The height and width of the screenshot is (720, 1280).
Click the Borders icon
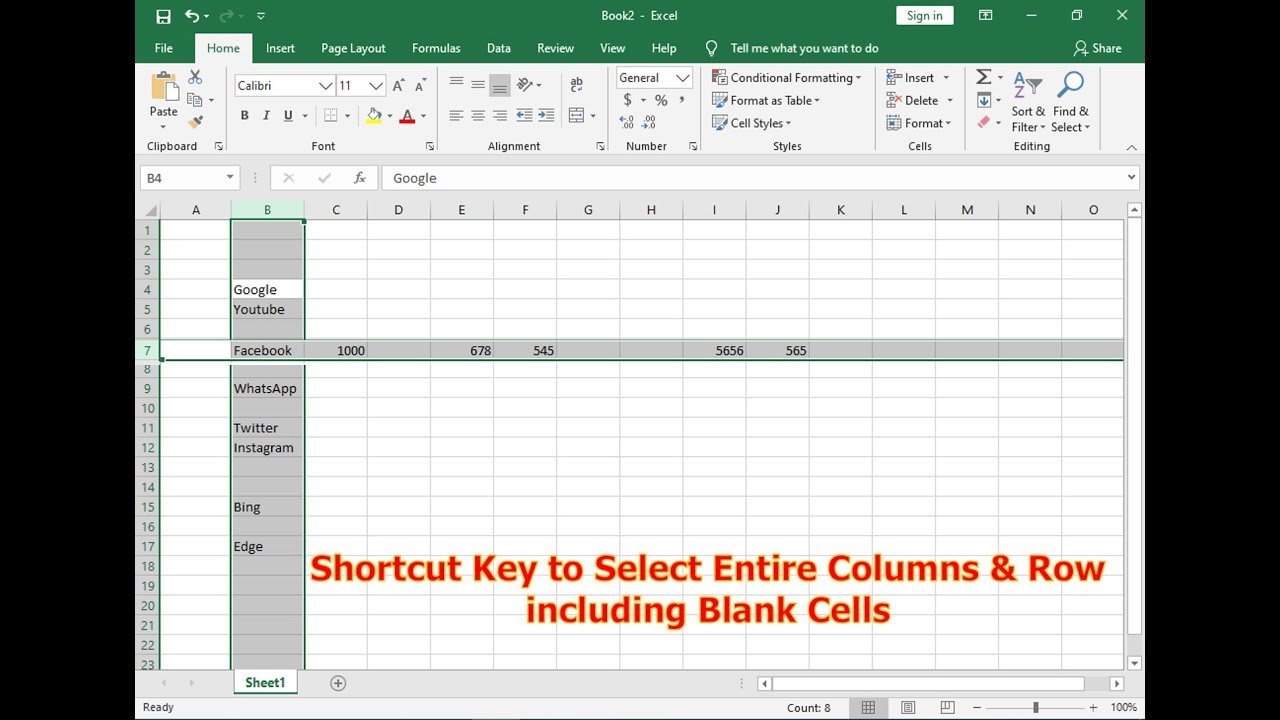330,116
